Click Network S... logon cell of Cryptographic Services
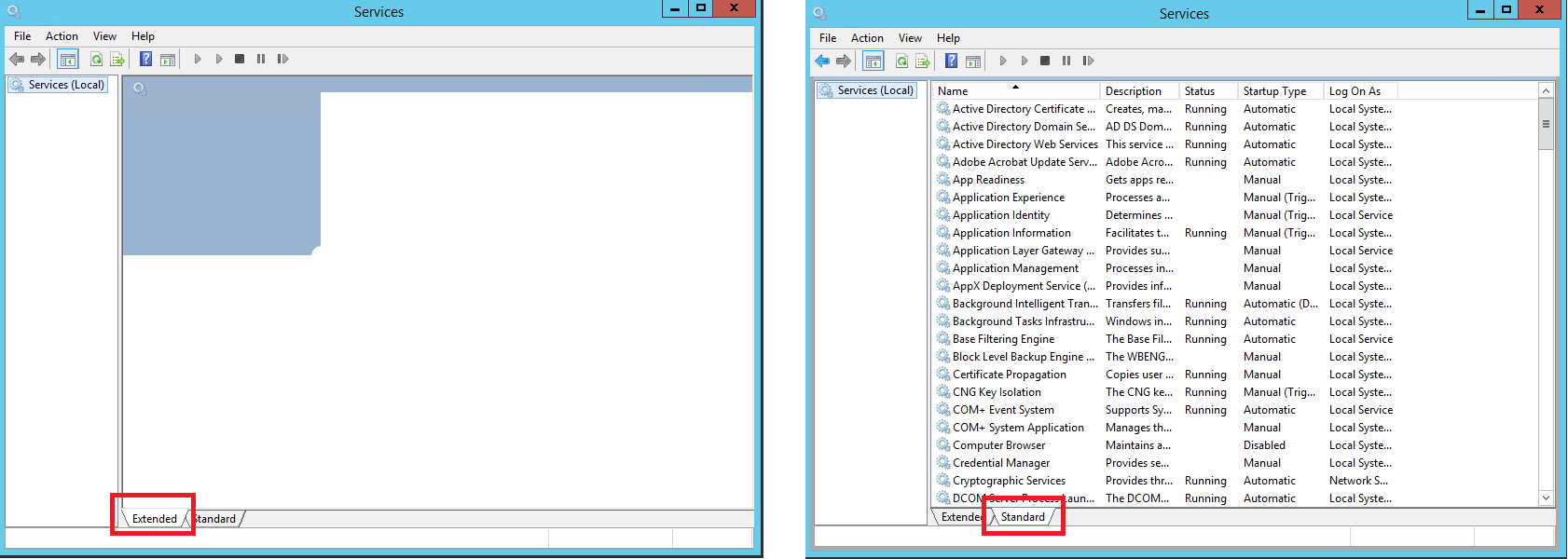1568x559 pixels. [x=1358, y=481]
